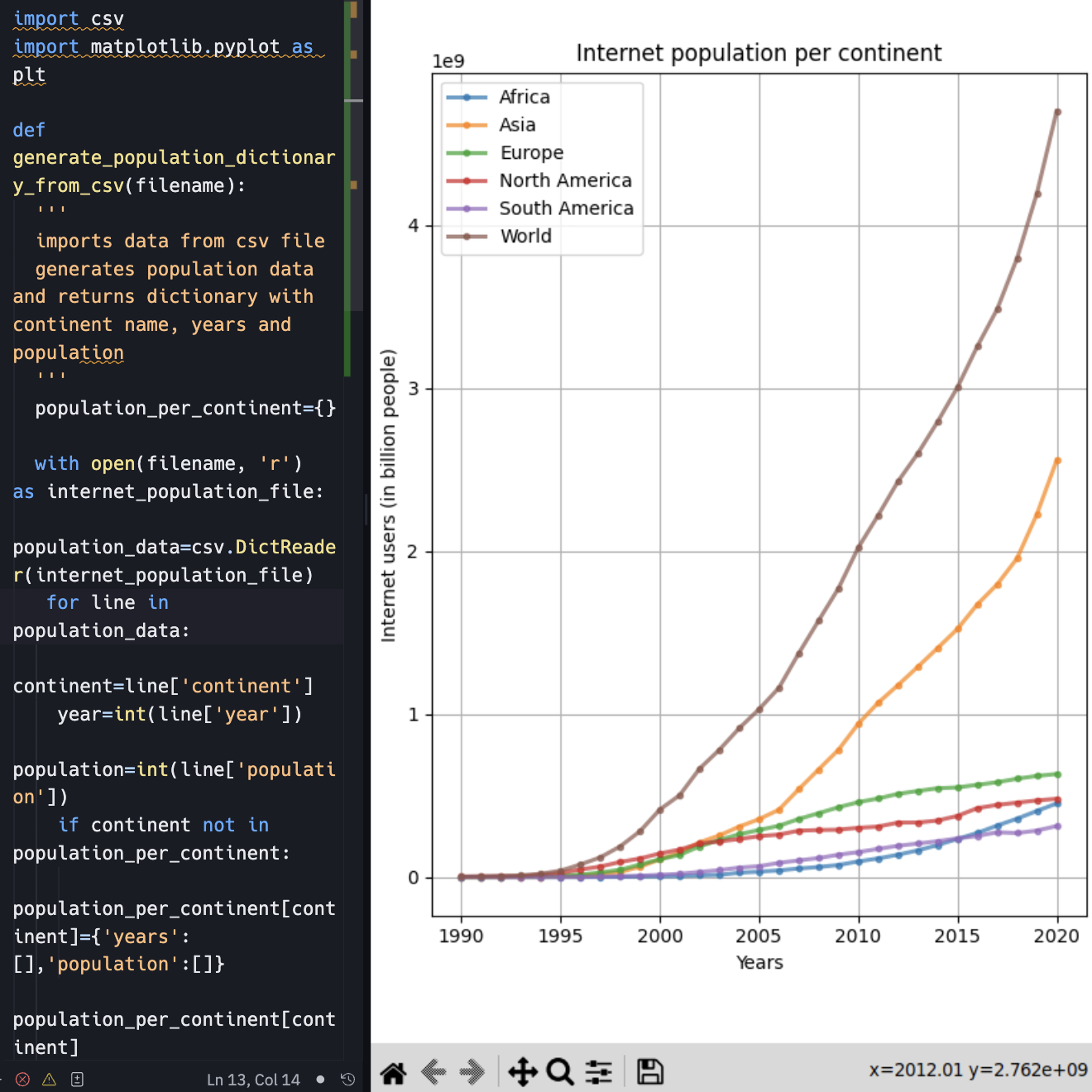Open the errors indicator in the status bar
This screenshot has width=1092, height=1092.
click(23, 1079)
